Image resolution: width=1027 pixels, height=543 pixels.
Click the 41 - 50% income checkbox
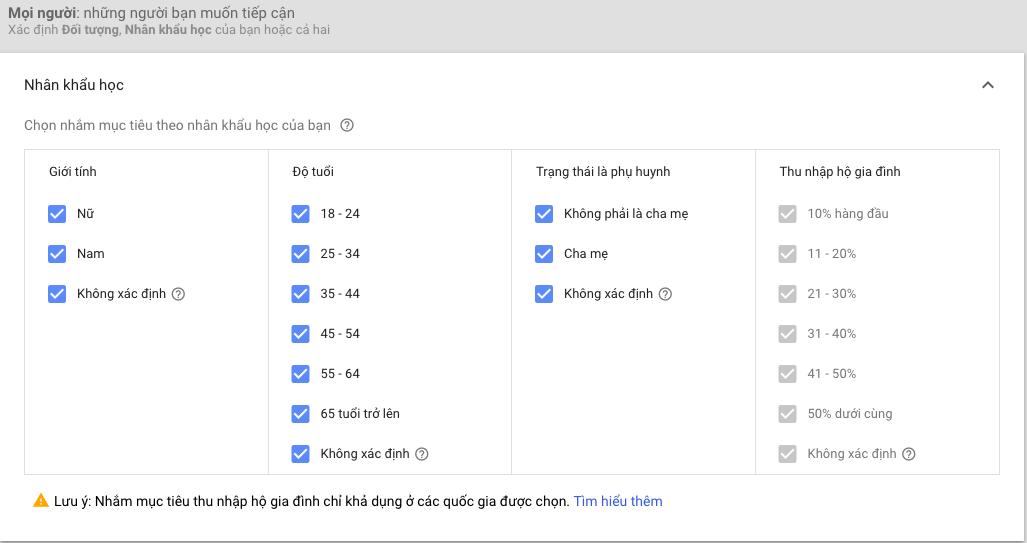pyautogui.click(x=787, y=374)
